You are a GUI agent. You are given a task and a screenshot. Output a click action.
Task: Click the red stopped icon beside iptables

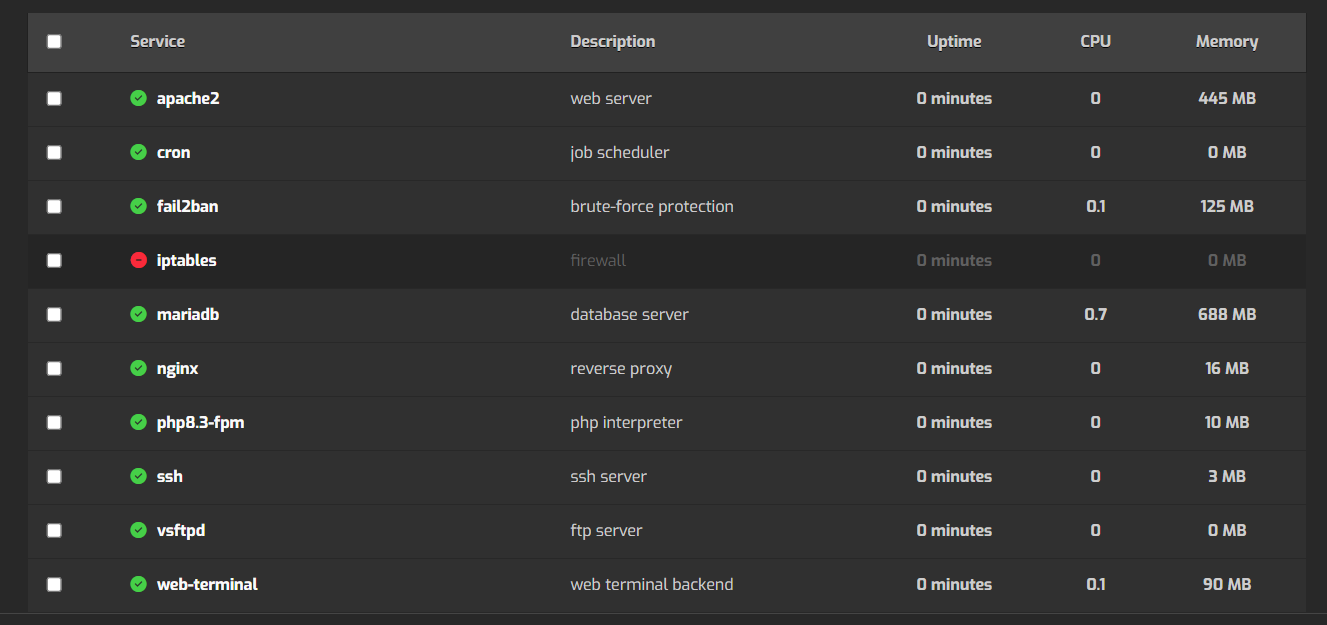tap(139, 260)
